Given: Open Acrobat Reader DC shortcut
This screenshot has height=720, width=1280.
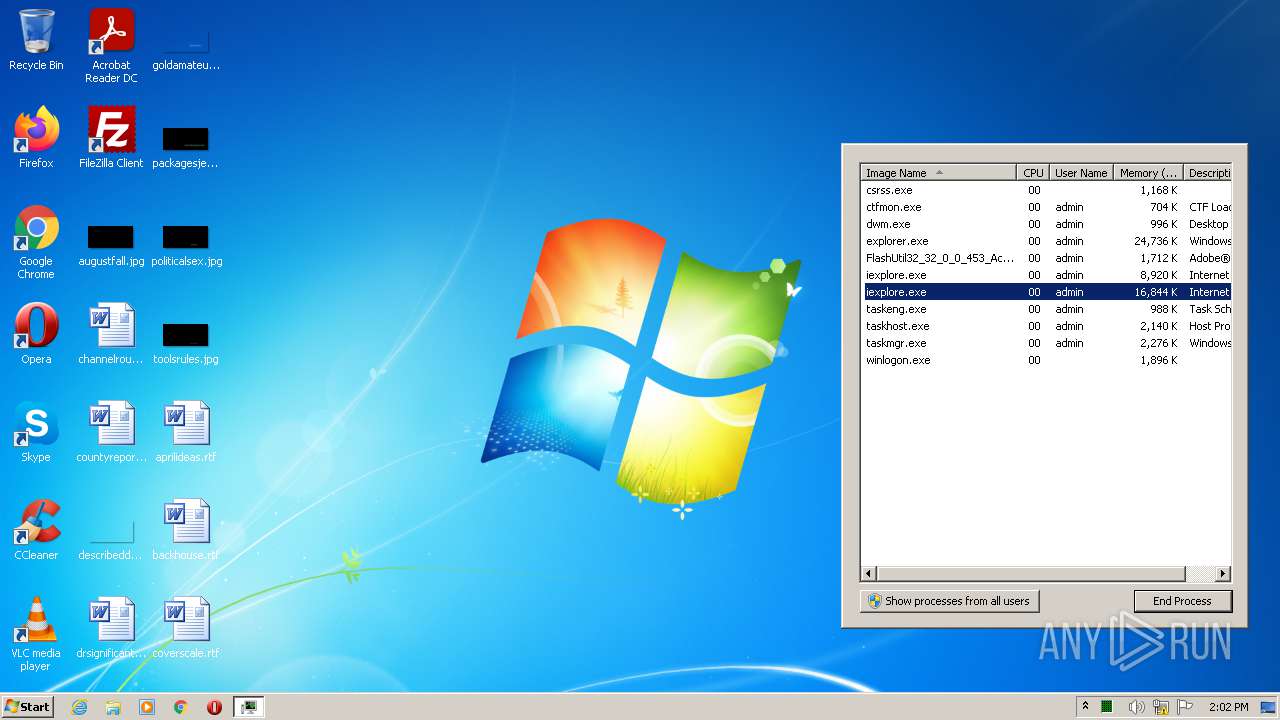Looking at the screenshot, I should pos(111,46).
